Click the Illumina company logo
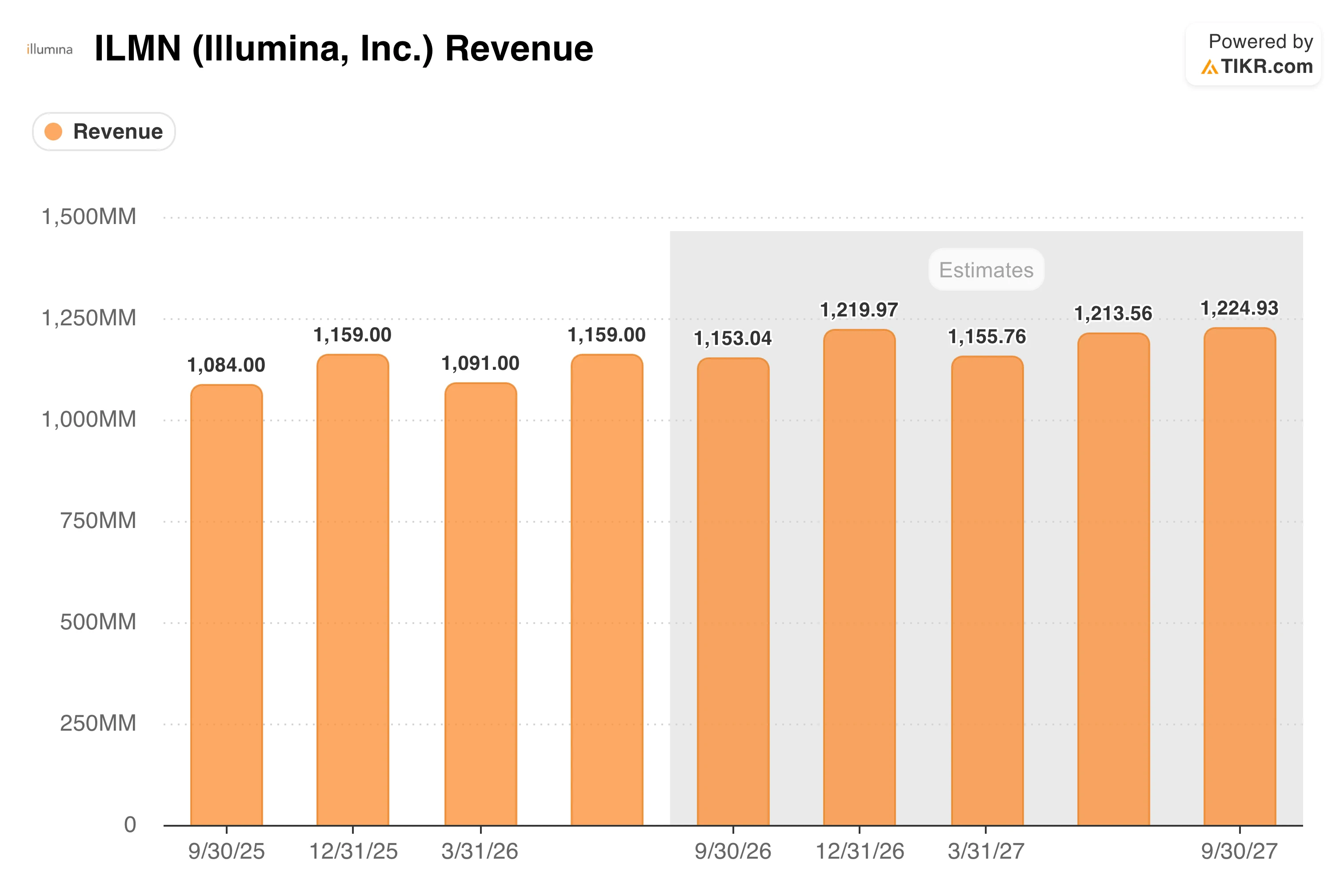Viewport: 1344px width, 896px height. point(50,50)
